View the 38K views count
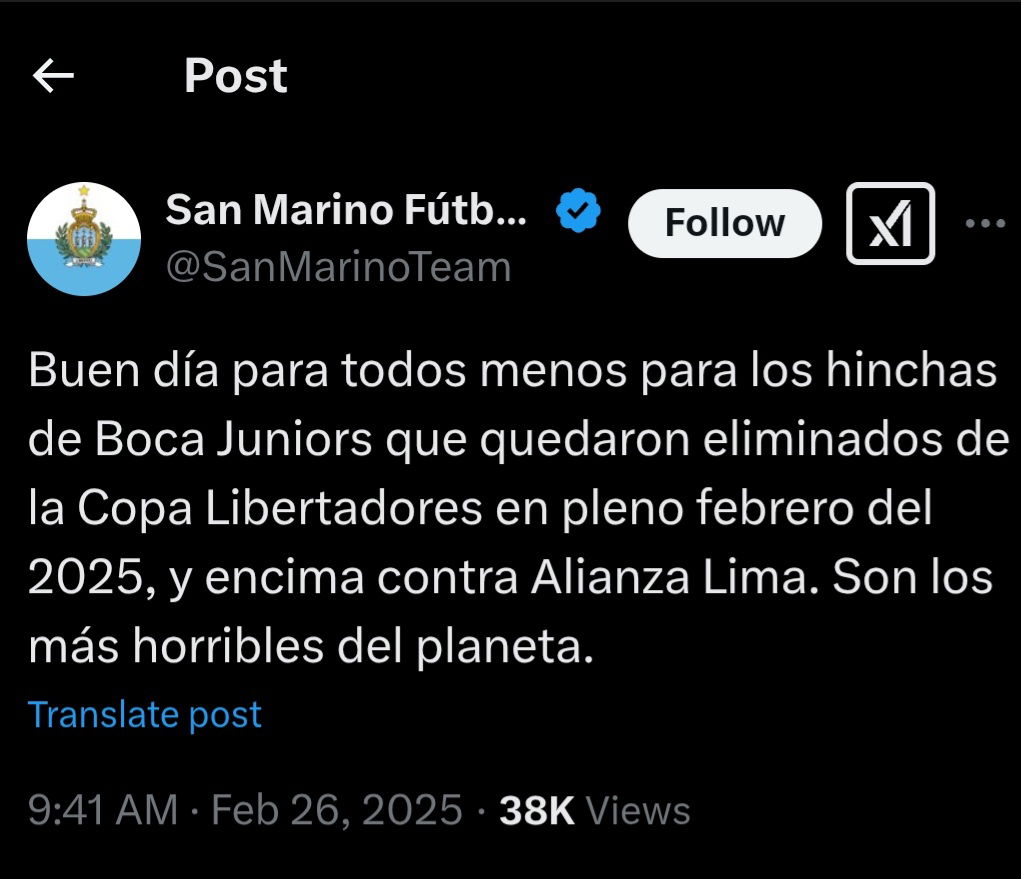This screenshot has width=1021, height=879. tap(537, 811)
